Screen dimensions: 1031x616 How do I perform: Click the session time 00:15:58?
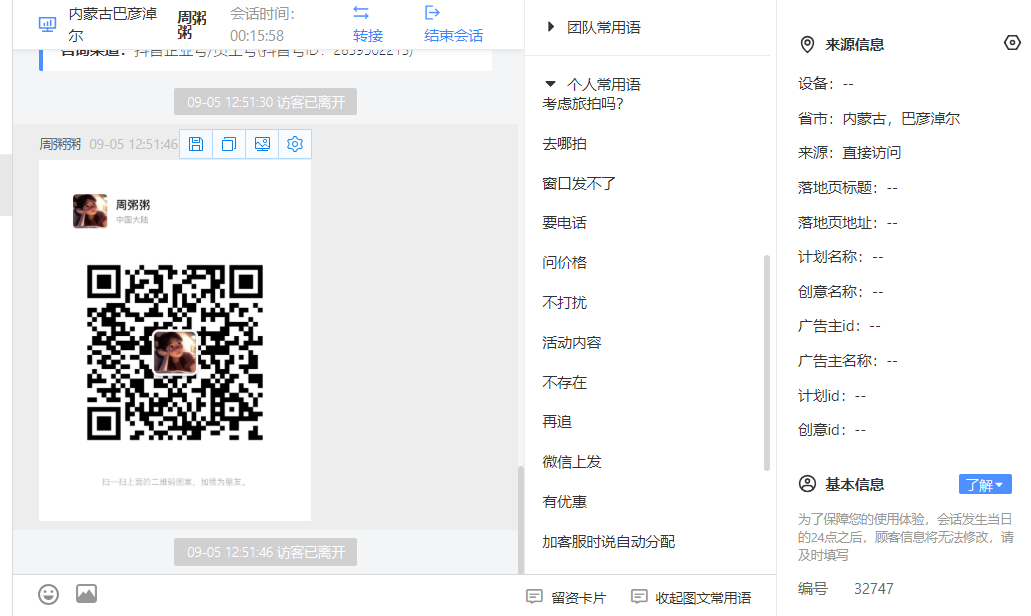point(257,36)
